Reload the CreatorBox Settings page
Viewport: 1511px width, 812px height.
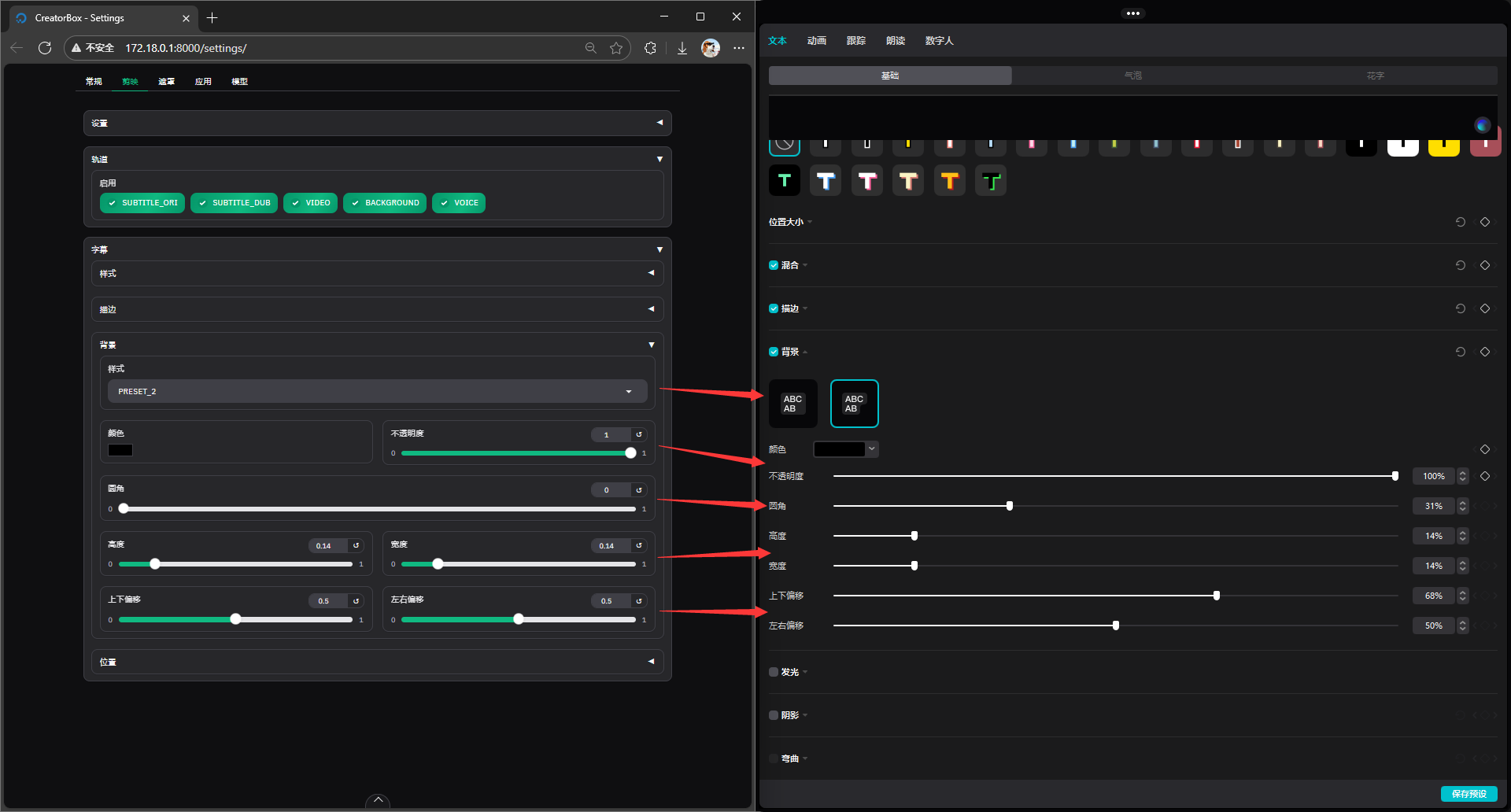coord(45,48)
